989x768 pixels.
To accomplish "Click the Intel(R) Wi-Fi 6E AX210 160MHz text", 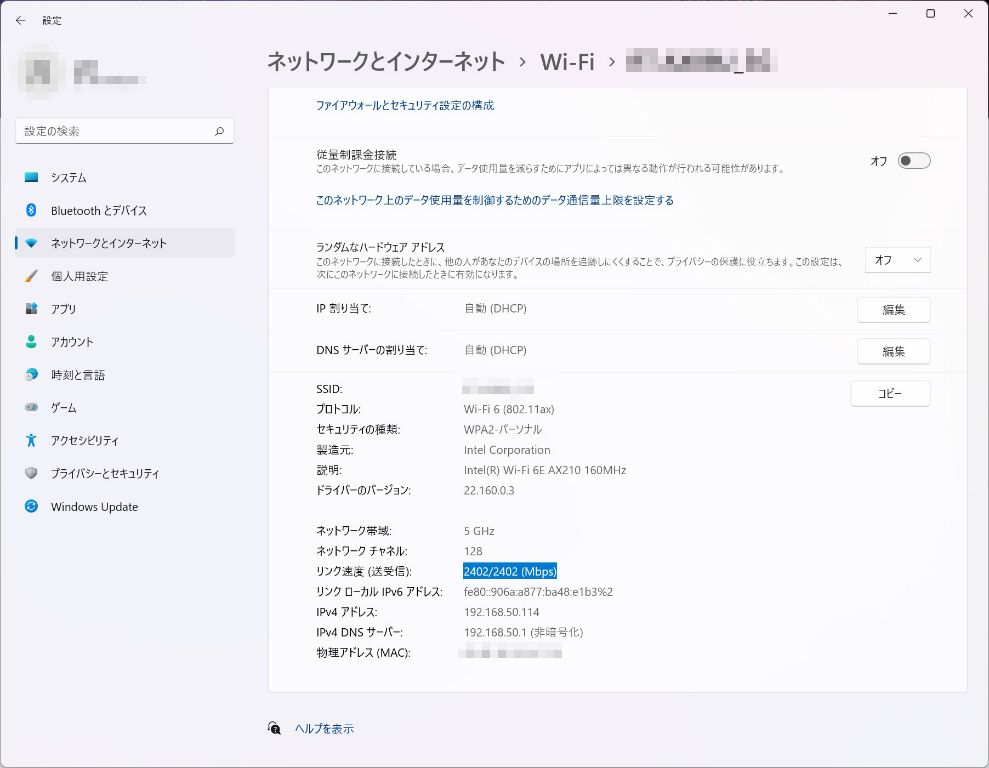I will (x=545, y=470).
